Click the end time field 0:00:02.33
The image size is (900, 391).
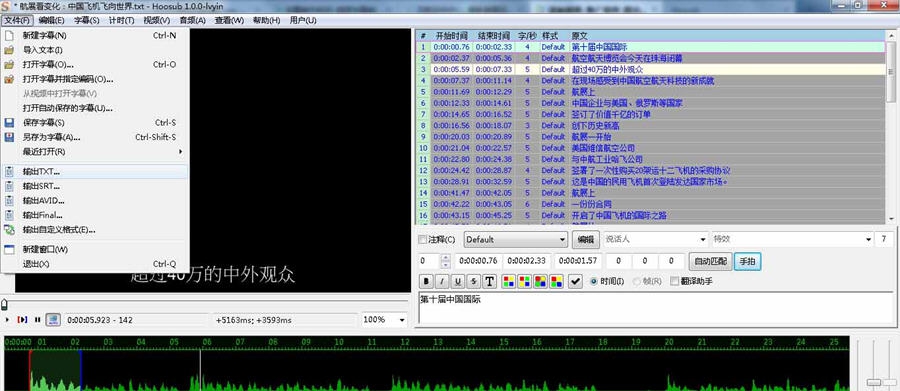(527, 261)
